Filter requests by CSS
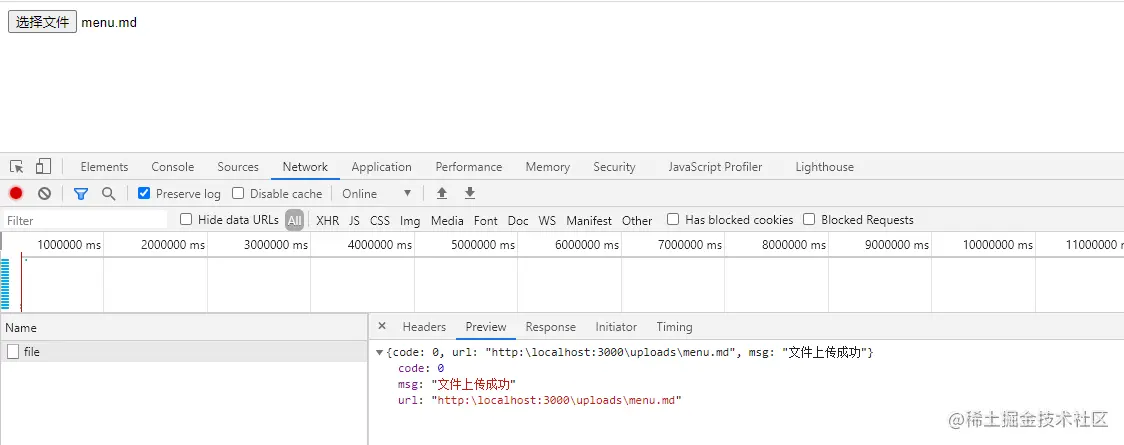The image size is (1124, 445). tap(380, 221)
